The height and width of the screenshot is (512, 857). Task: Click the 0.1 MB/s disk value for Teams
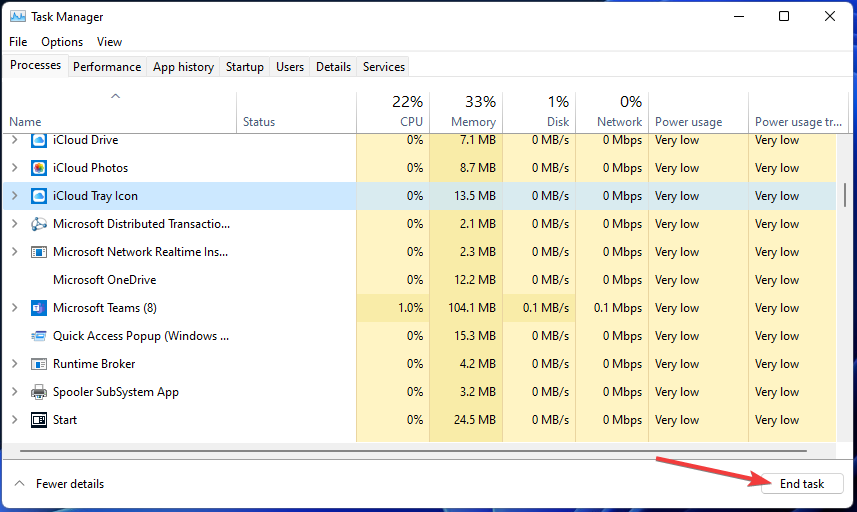pos(545,308)
